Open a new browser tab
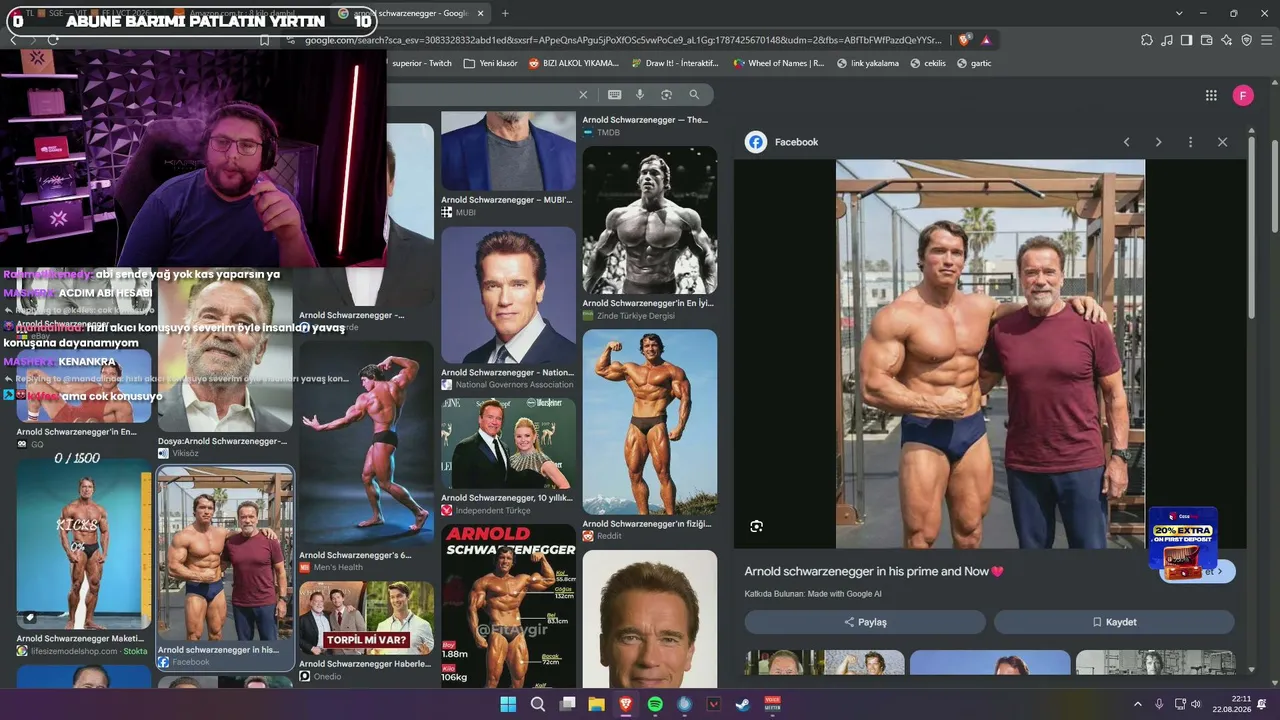This screenshot has height=720, width=1280. 505,13
